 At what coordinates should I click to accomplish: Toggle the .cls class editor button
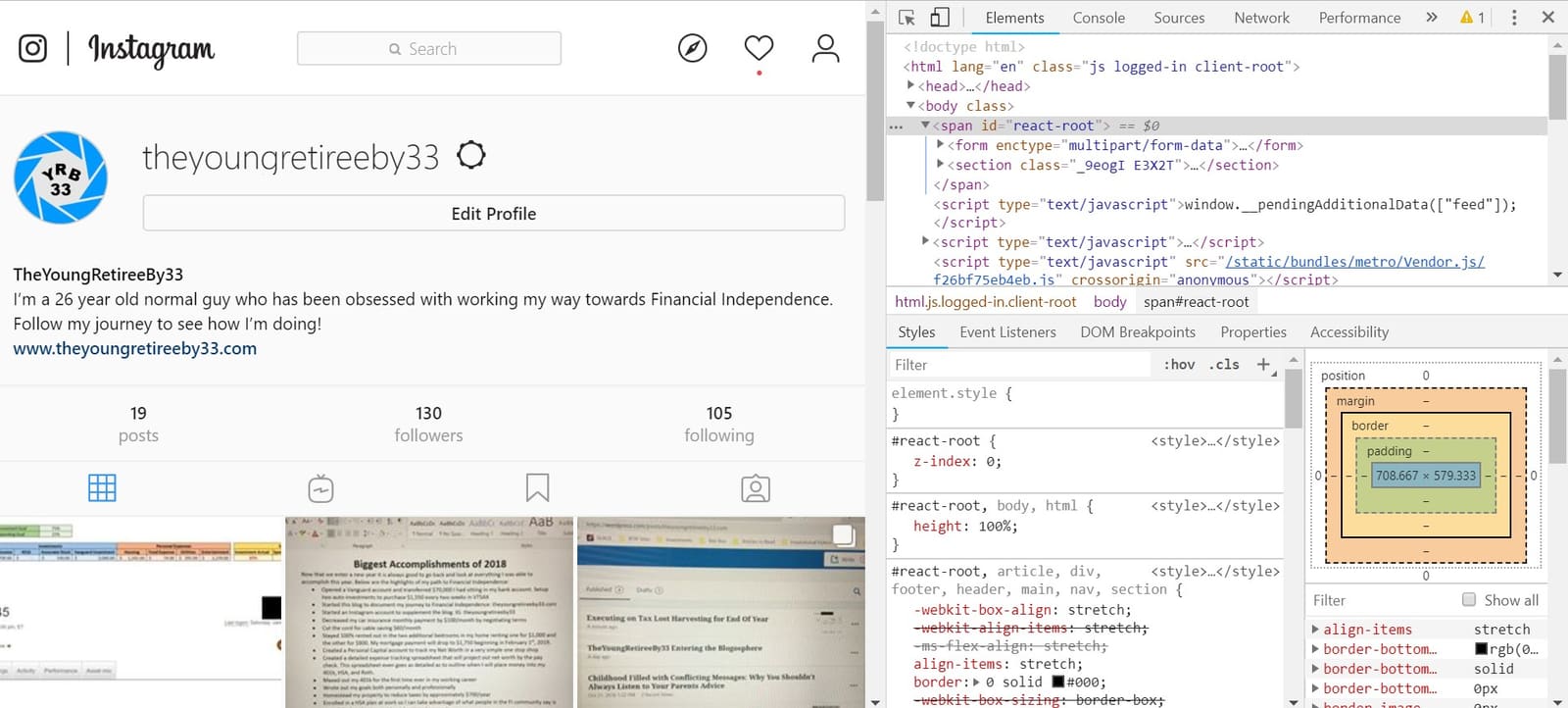[1224, 364]
